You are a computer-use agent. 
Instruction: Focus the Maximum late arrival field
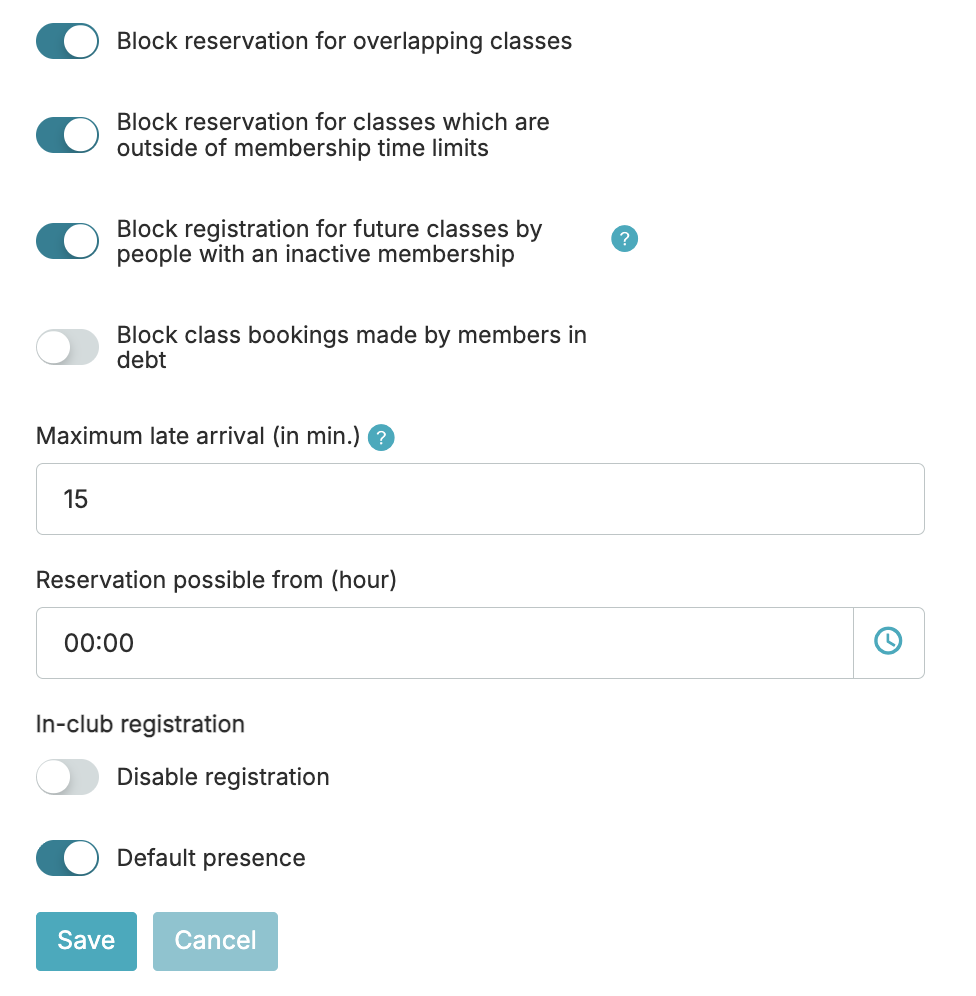point(480,499)
